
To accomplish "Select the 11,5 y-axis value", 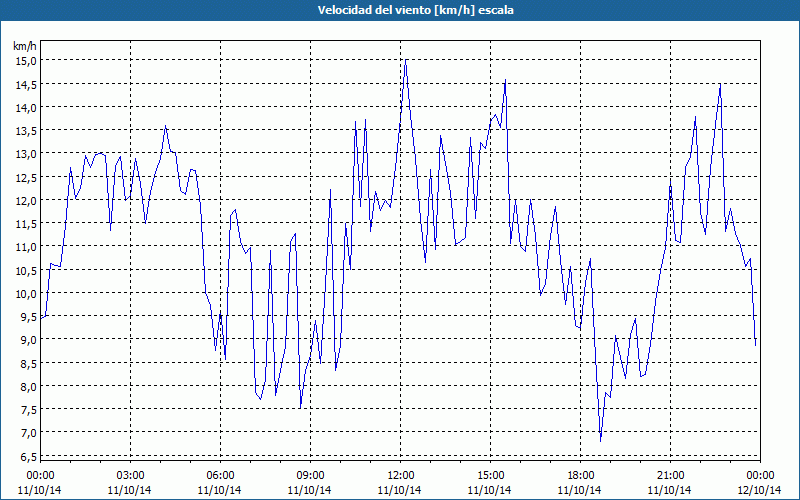I will pyautogui.click(x=26, y=224).
